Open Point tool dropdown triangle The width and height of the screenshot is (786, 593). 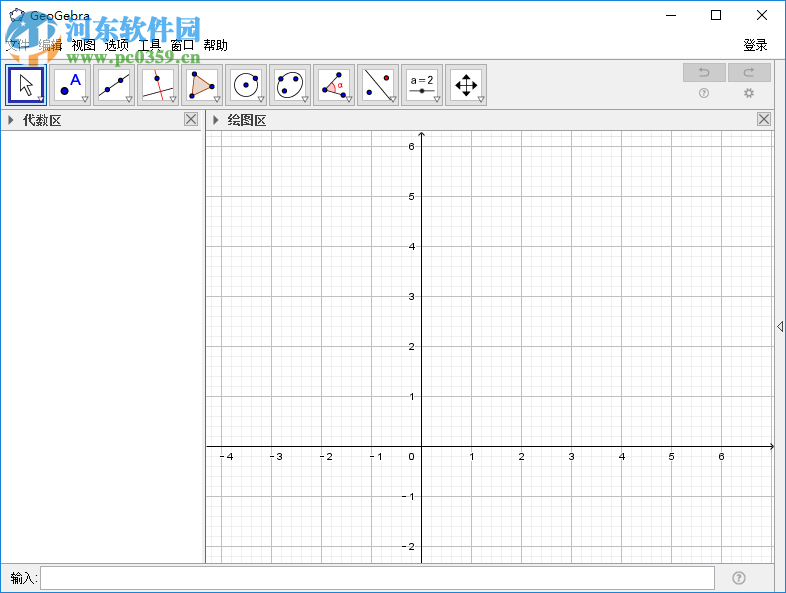[85, 99]
